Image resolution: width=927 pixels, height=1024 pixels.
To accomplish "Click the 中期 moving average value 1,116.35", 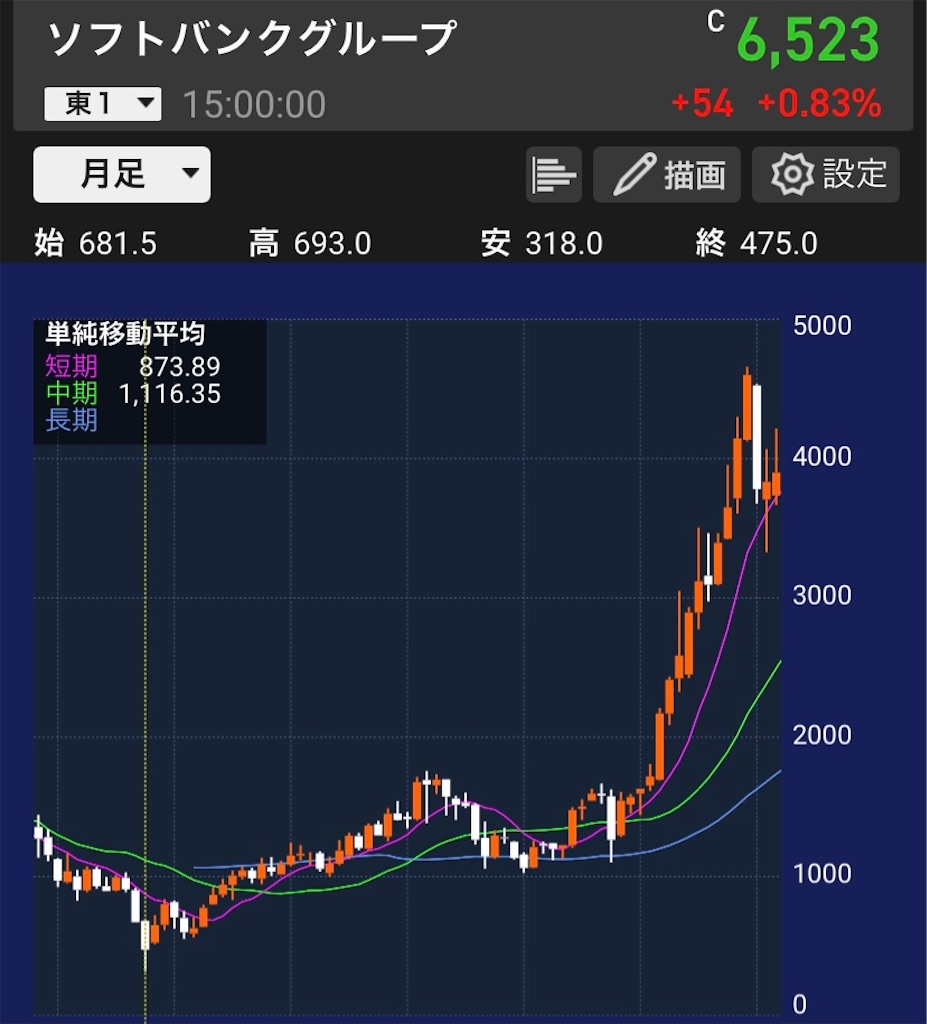I will (170, 394).
